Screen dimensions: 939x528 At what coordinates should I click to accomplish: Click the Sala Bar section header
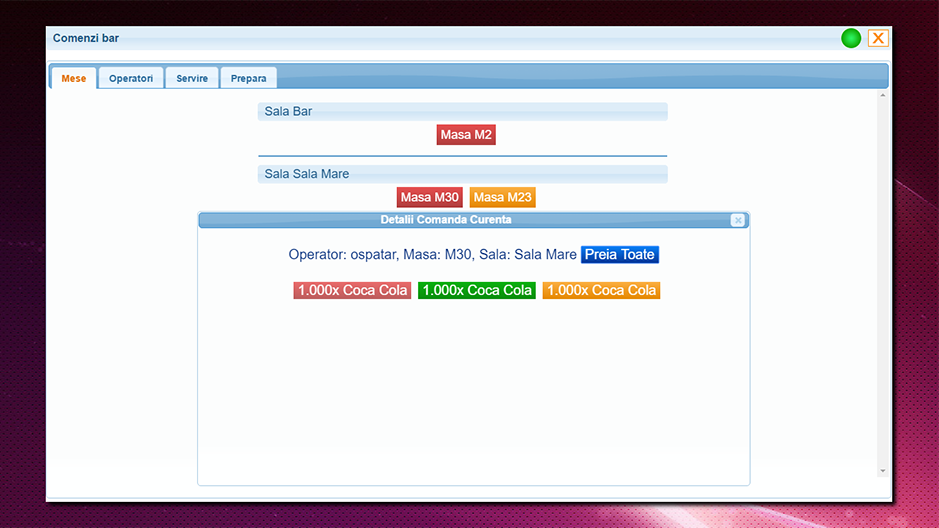click(462, 111)
